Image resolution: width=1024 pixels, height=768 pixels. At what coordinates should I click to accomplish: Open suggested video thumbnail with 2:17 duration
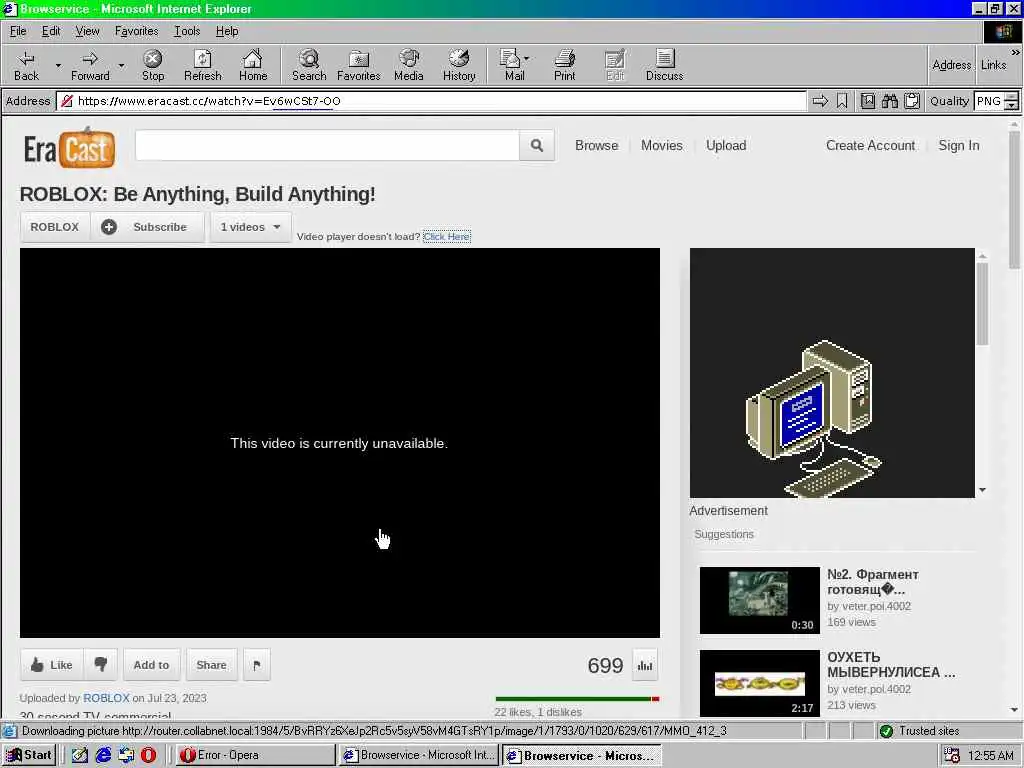point(760,683)
